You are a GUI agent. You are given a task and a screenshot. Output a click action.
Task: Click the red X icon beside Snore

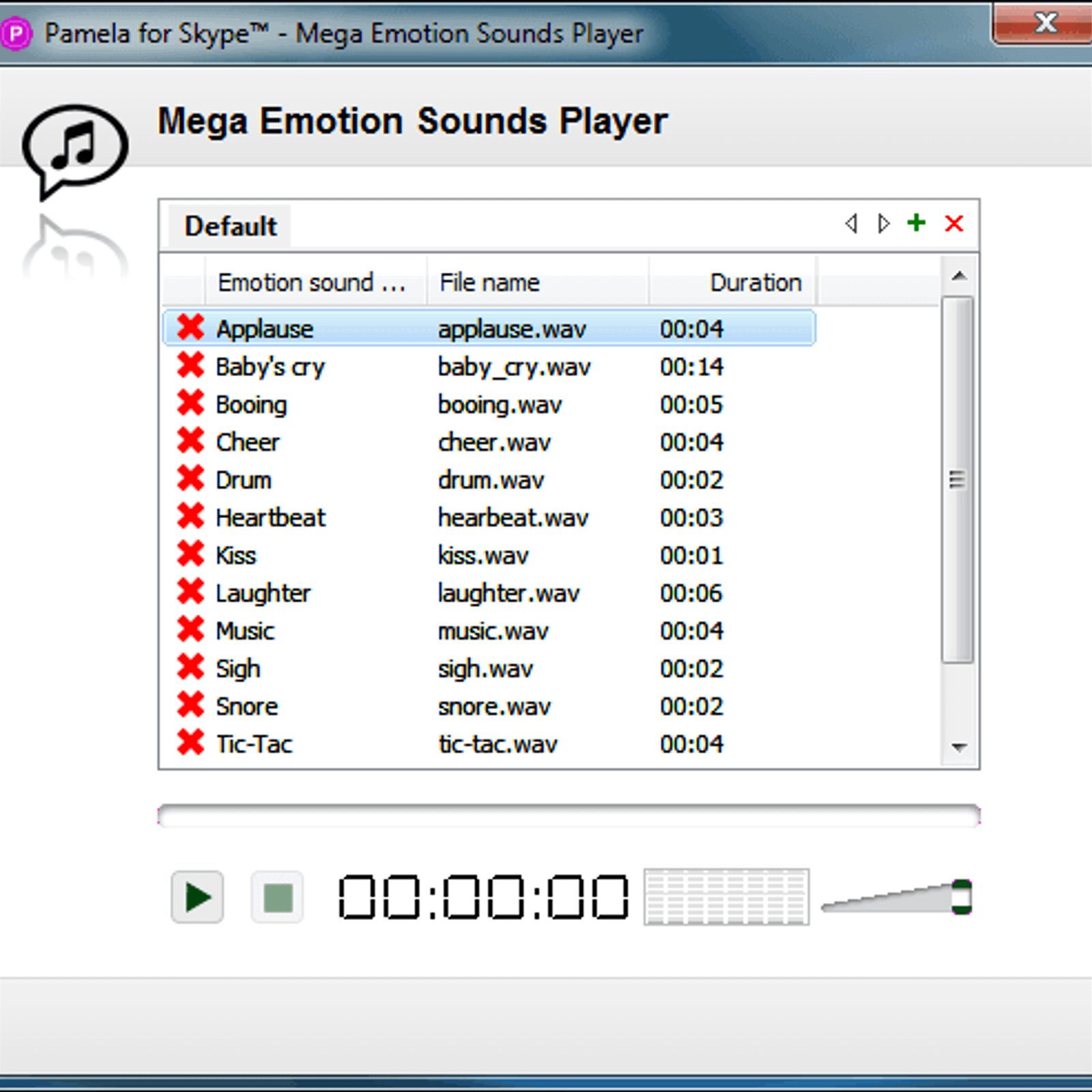(190, 704)
